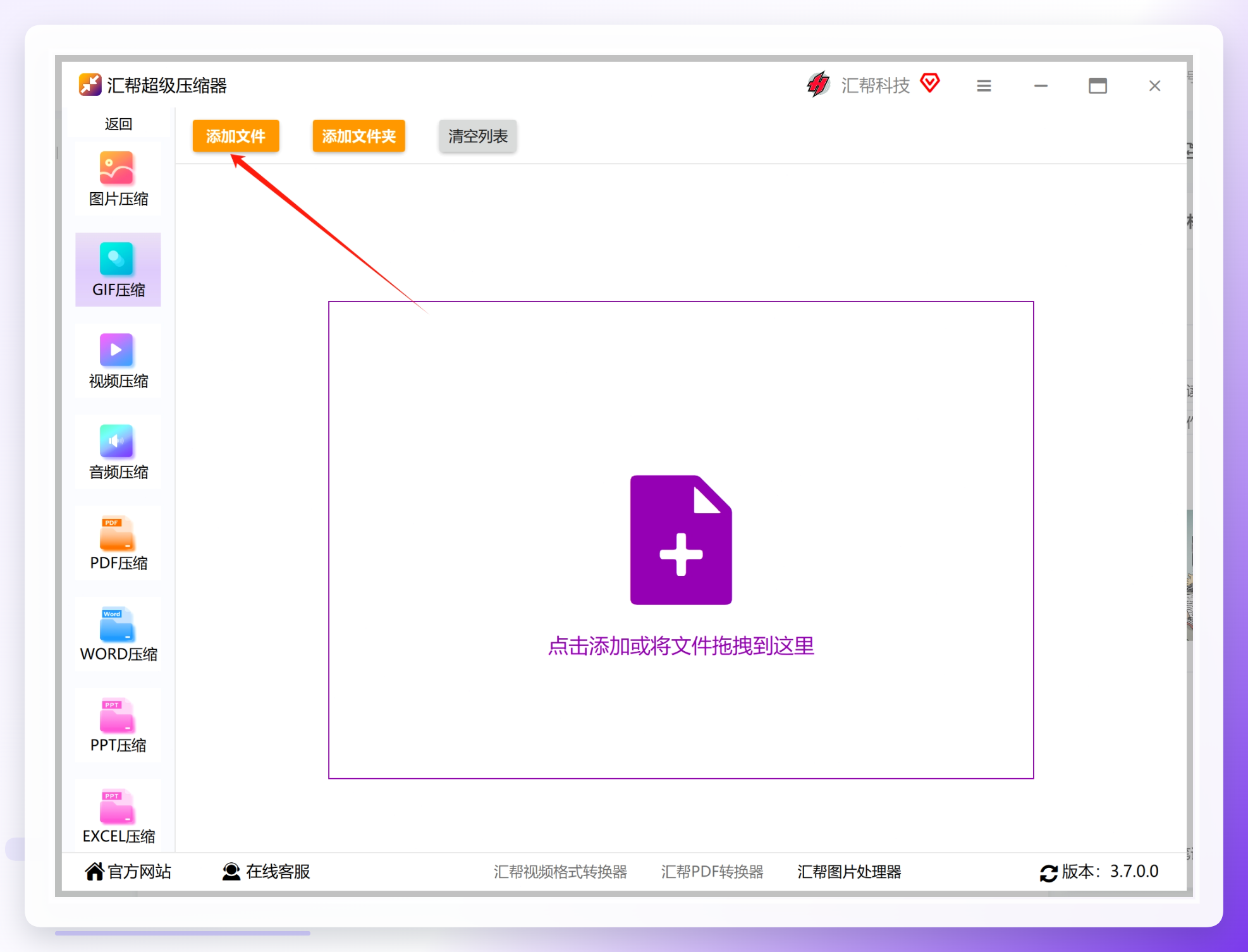The image size is (1248, 952).
Task: Minimize the compressor window
Action: pyautogui.click(x=1041, y=85)
